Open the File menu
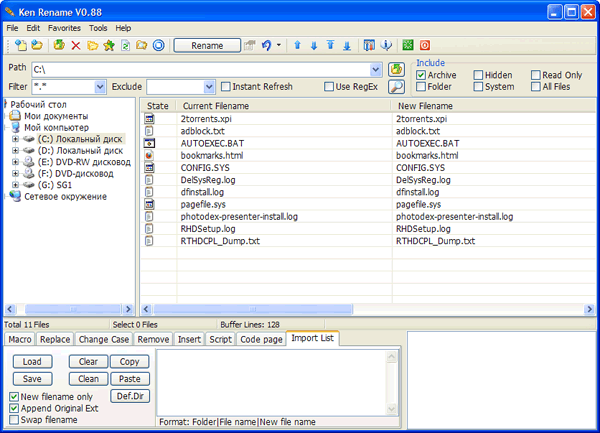600x433 pixels. (12, 28)
